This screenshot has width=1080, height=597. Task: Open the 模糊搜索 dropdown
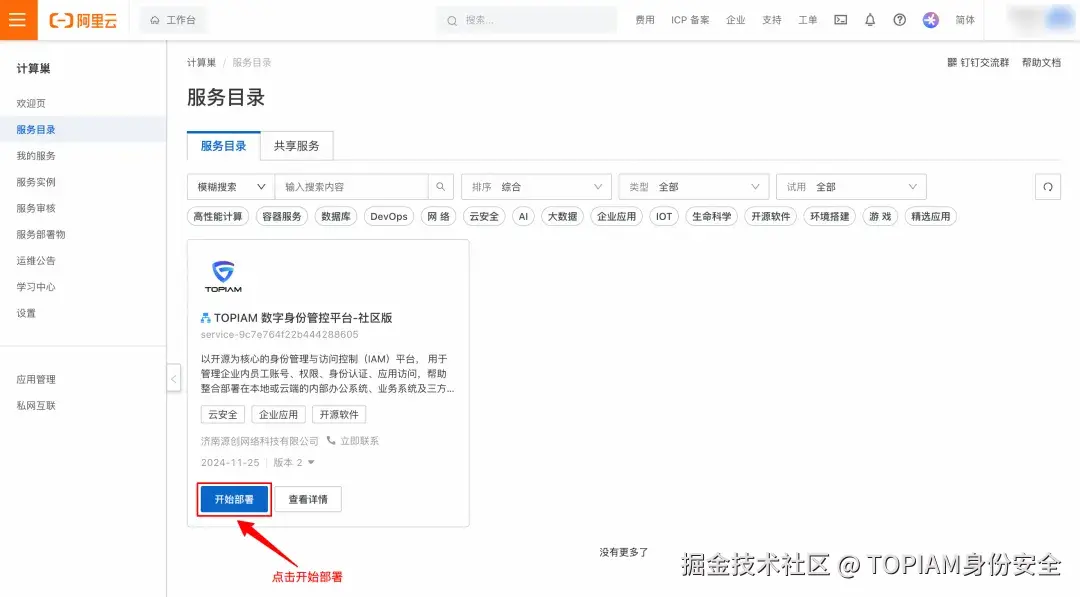click(x=231, y=187)
